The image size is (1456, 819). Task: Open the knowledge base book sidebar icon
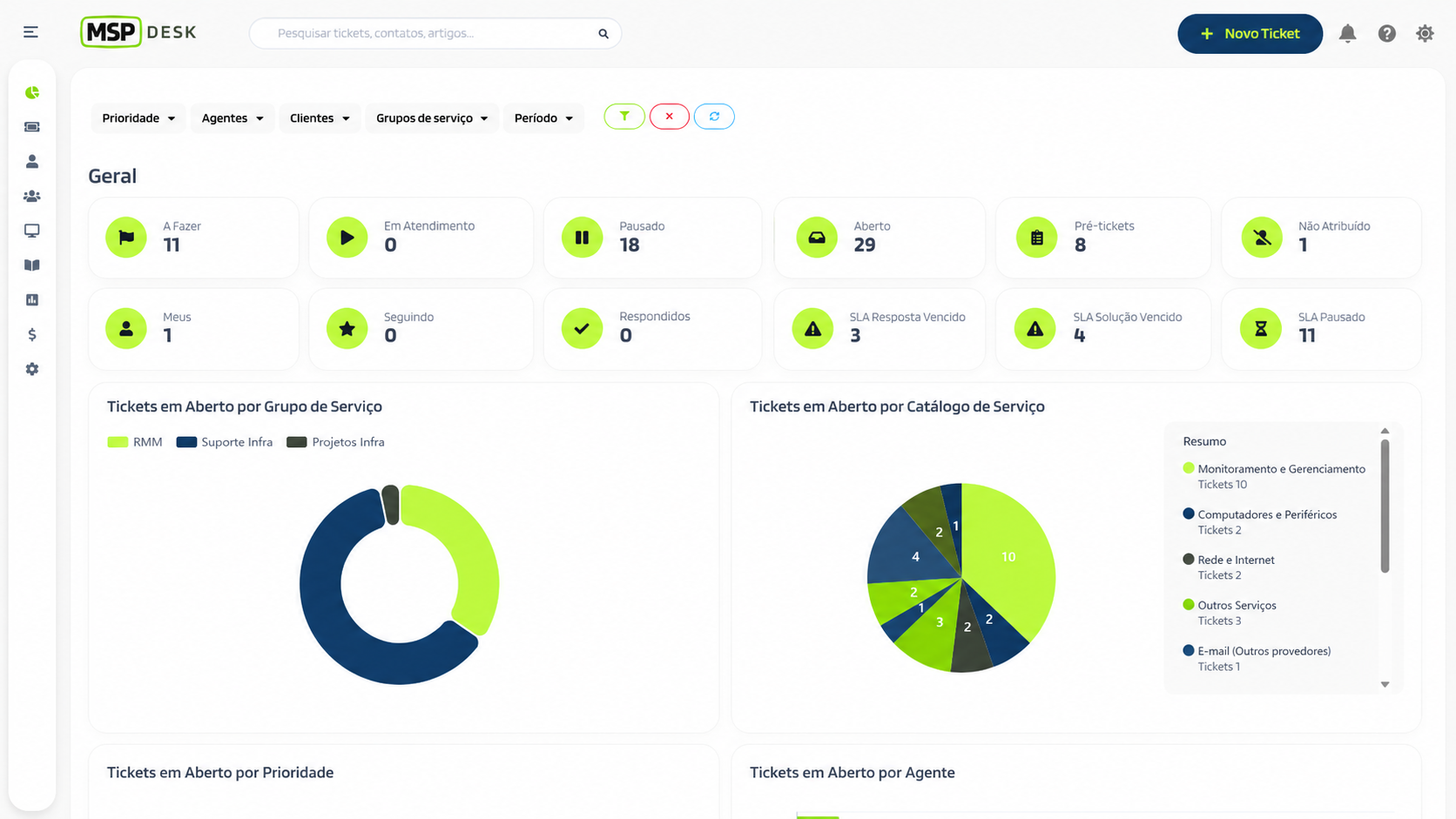[x=32, y=265]
